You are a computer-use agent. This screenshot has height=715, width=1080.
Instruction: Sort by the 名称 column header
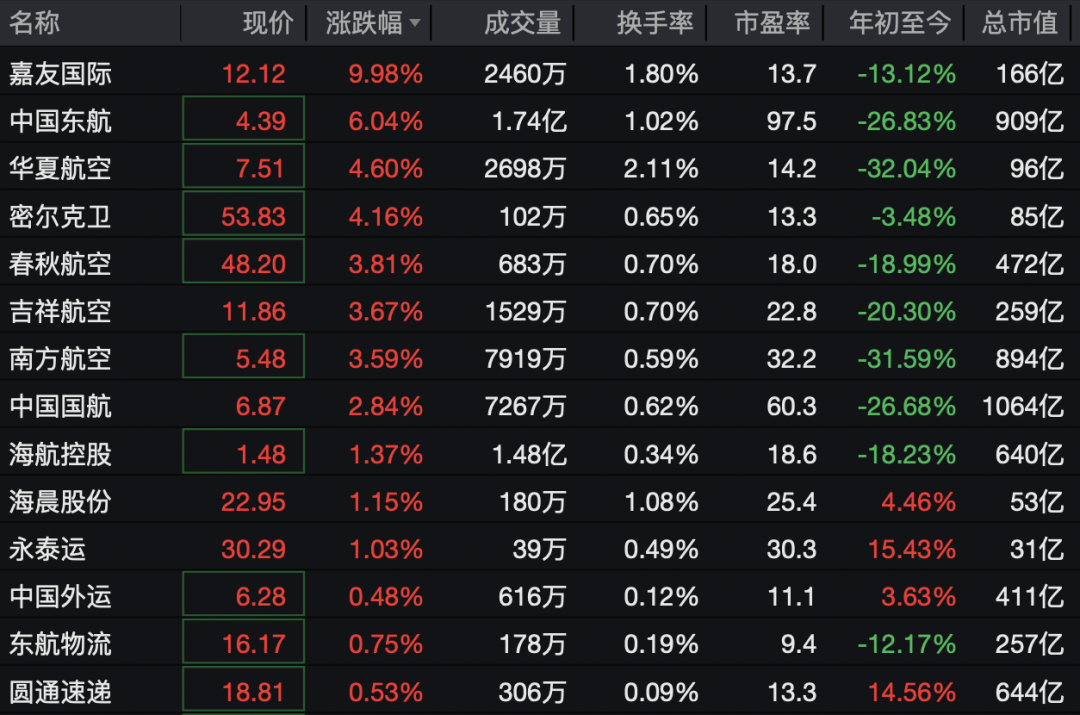(x=34, y=23)
